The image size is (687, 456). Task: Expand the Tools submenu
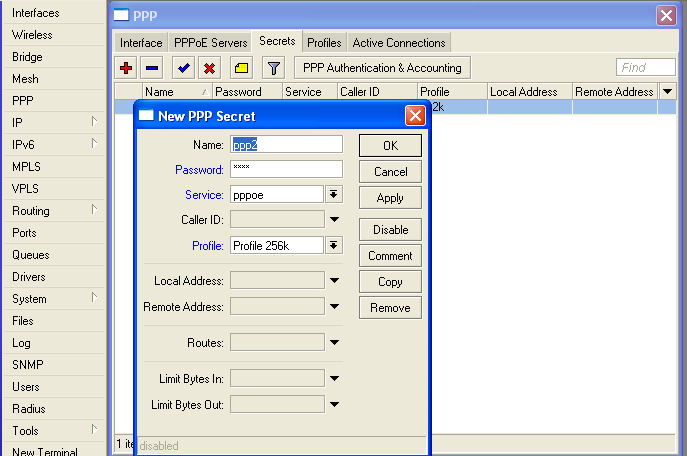[94, 429]
